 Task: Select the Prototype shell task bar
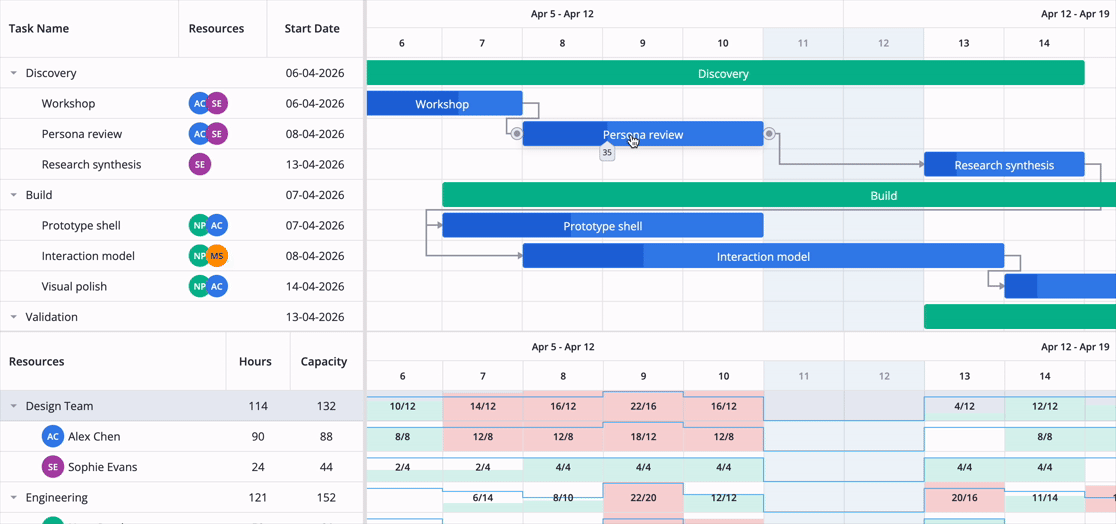click(x=603, y=226)
